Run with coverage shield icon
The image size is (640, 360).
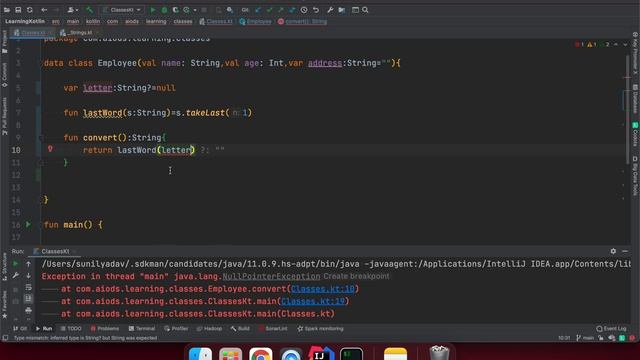coord(176,10)
